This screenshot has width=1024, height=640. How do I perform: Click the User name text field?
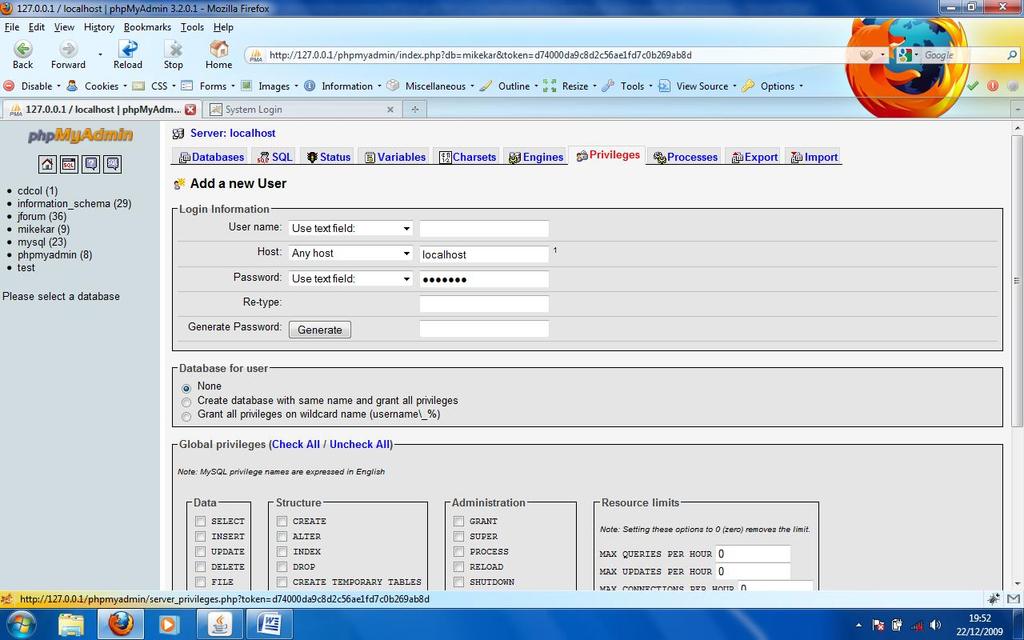(484, 229)
